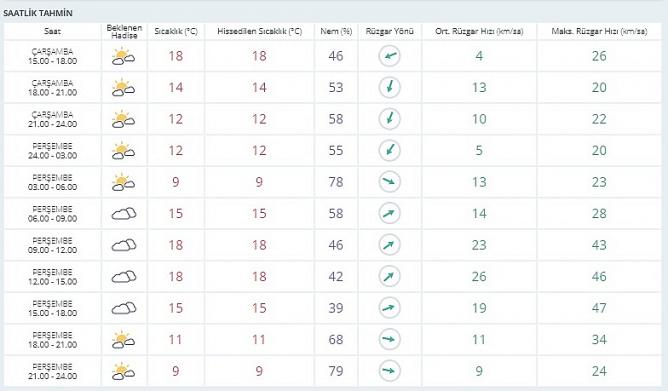Click the Saat column header
Screen dimensions: 668x391
point(52,32)
